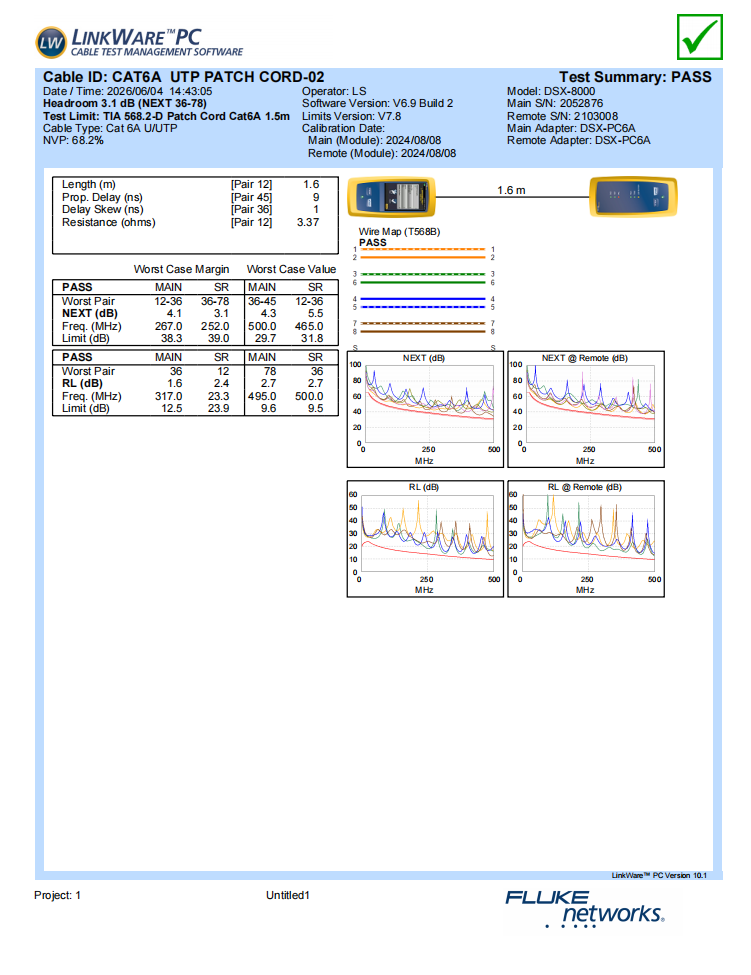The width and height of the screenshot is (751, 975).
Task: Click NEXT limit 38.3 dB value
Action: point(172,338)
